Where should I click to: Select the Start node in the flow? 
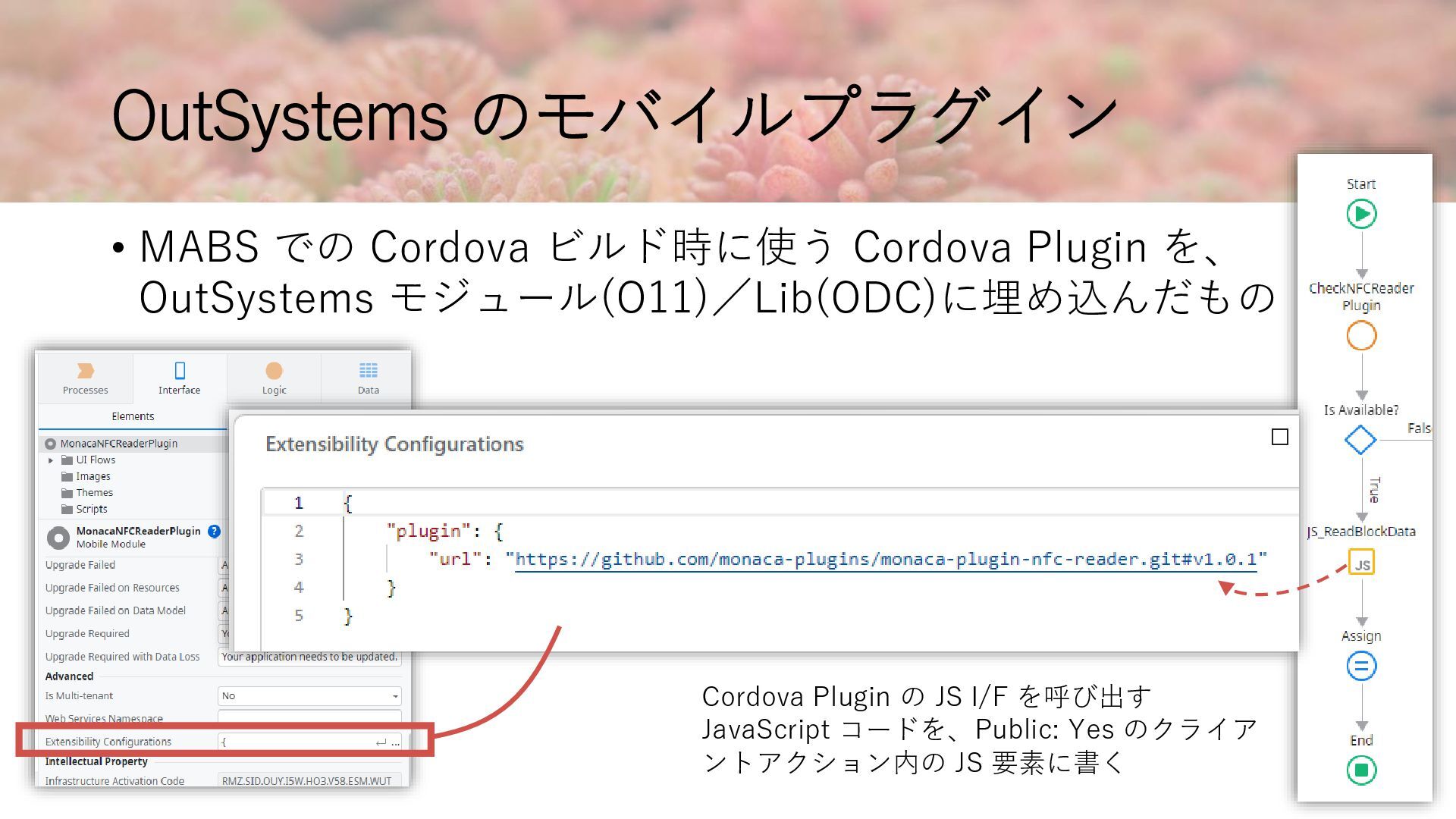pyautogui.click(x=1361, y=214)
